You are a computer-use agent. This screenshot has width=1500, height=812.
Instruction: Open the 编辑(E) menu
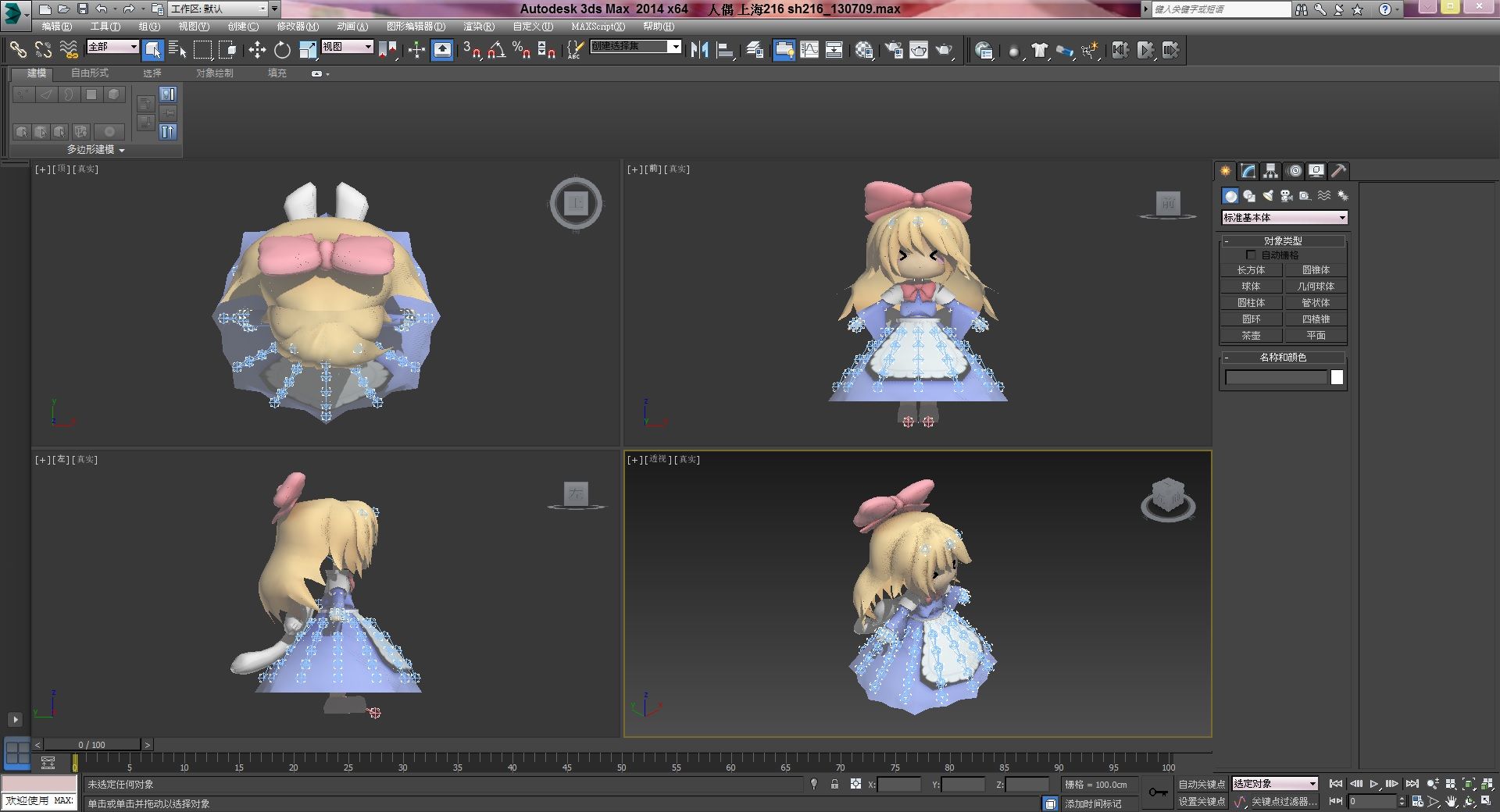click(x=57, y=27)
